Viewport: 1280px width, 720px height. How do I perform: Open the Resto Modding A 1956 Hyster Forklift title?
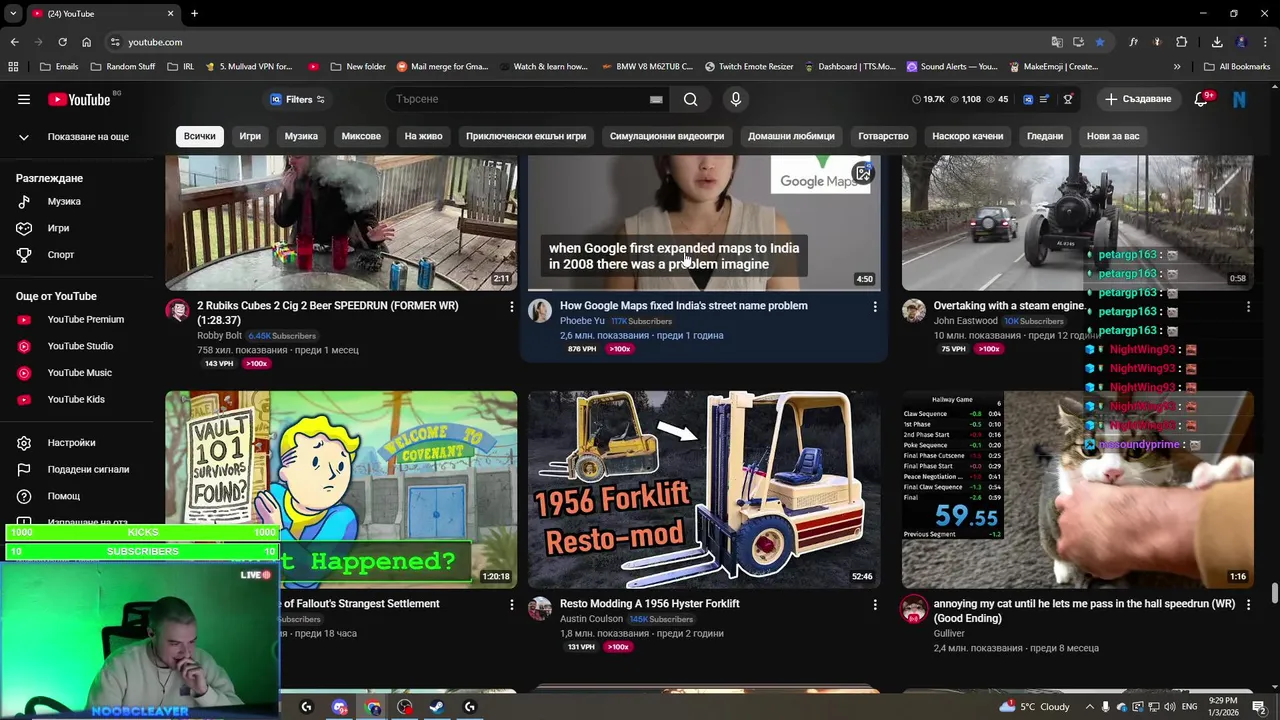point(650,604)
